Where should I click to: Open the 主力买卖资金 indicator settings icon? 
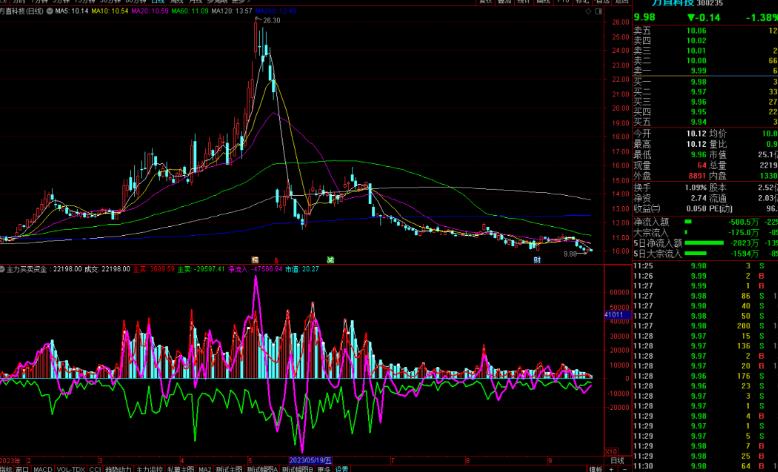click(x=2, y=269)
